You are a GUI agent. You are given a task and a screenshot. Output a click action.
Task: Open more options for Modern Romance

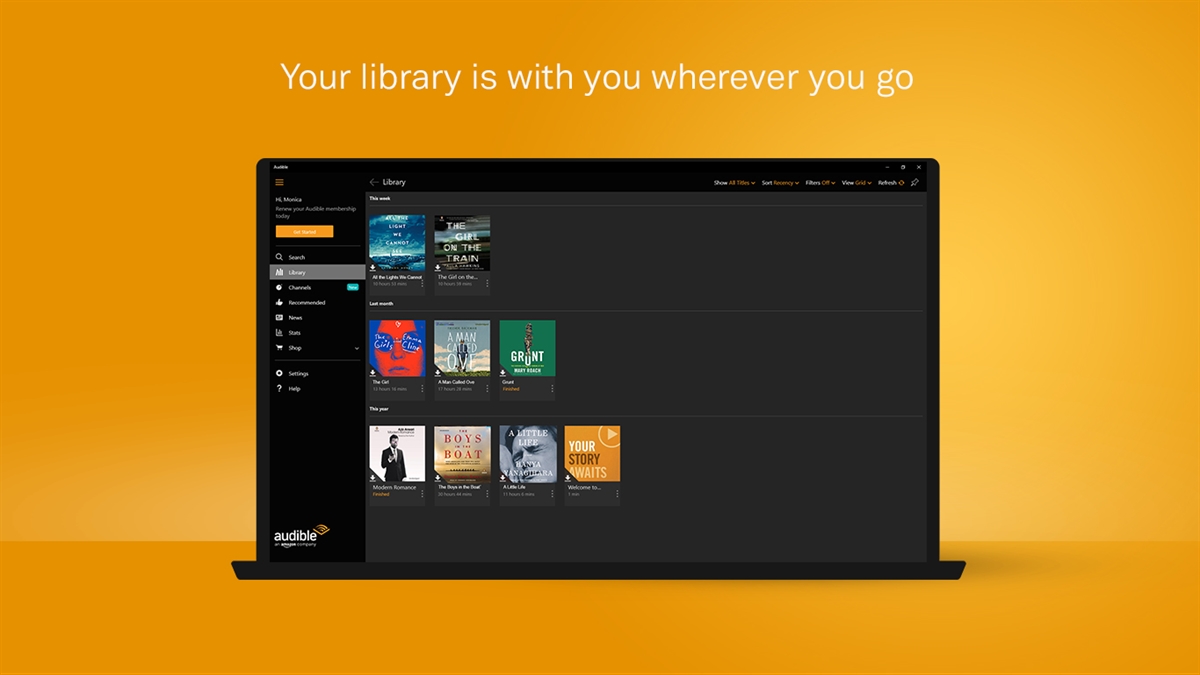[422, 494]
